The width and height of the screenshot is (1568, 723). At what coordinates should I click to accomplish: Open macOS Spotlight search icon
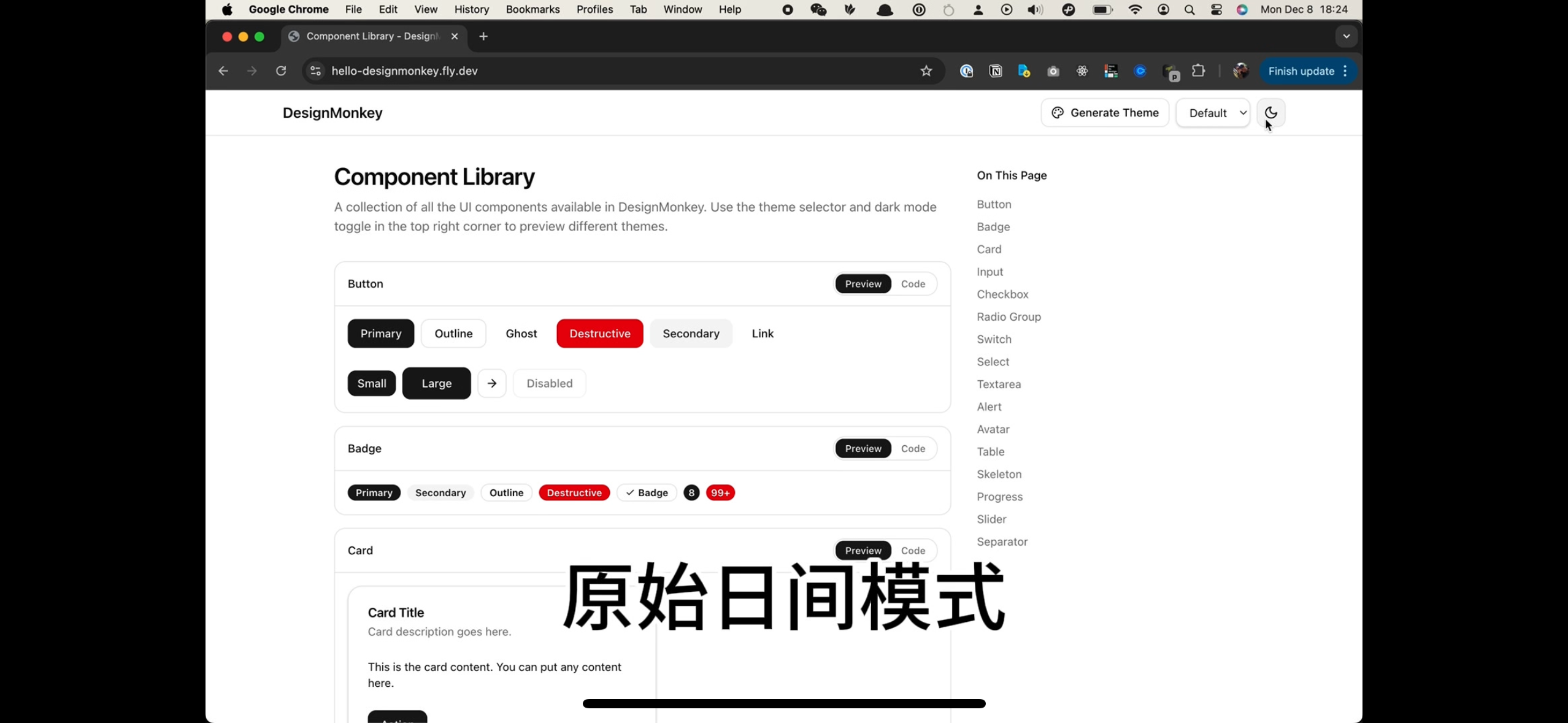point(1189,10)
